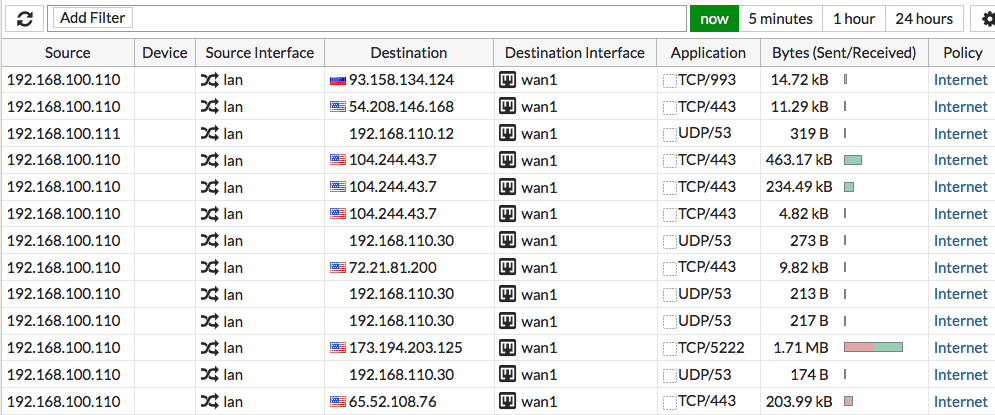
Task: Click the Policy column header
Action: (x=962, y=53)
